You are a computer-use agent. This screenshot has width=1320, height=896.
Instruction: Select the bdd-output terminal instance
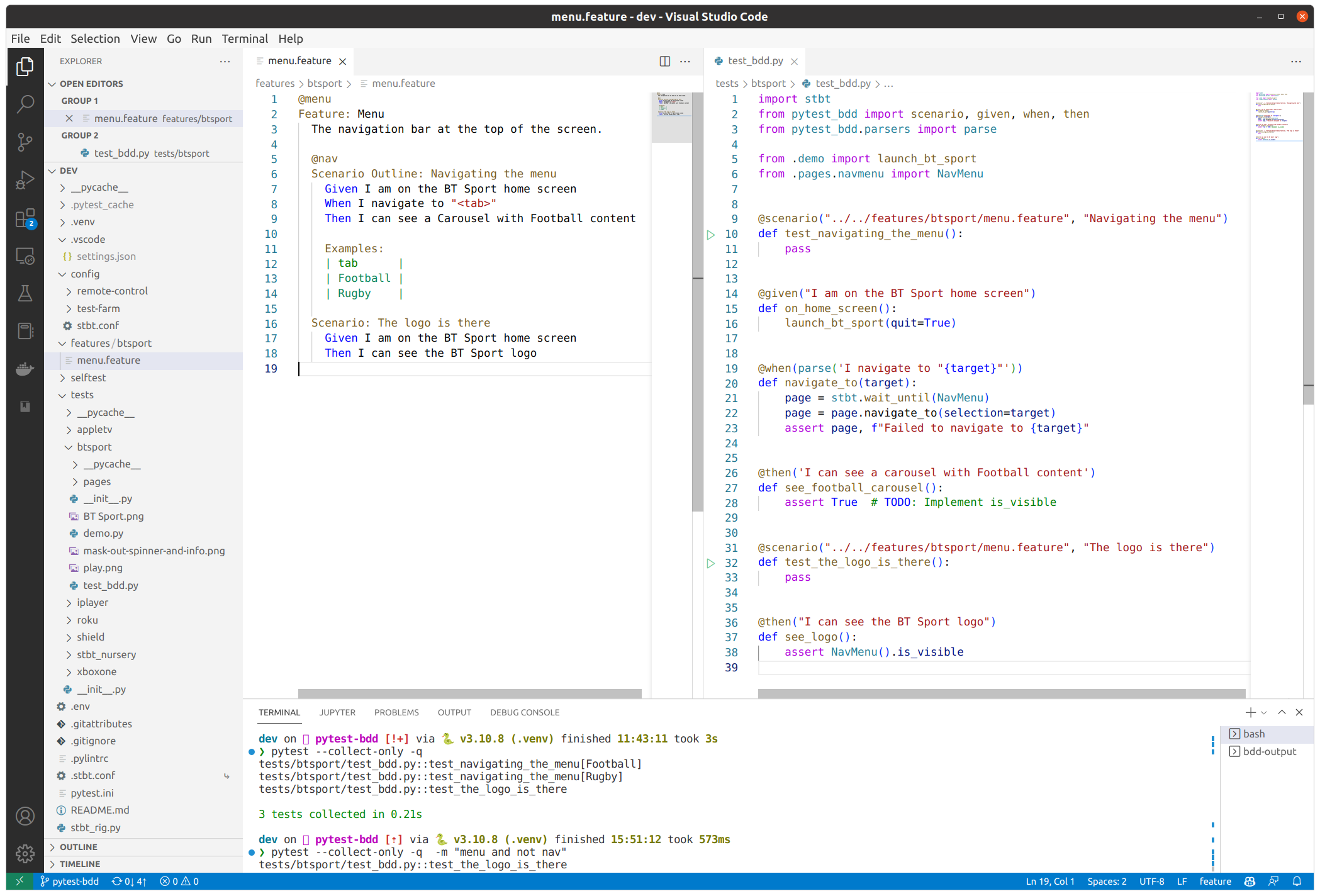[1267, 751]
